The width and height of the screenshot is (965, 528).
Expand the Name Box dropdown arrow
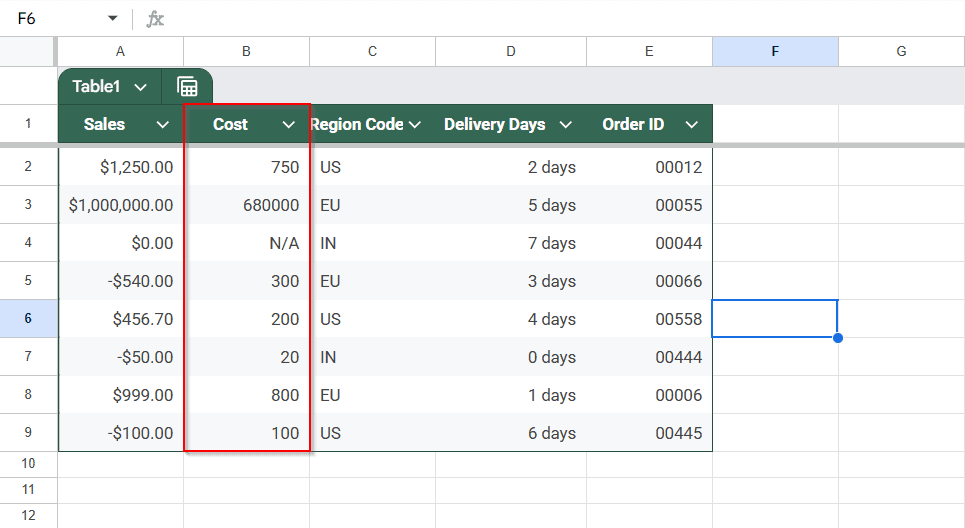[113, 18]
